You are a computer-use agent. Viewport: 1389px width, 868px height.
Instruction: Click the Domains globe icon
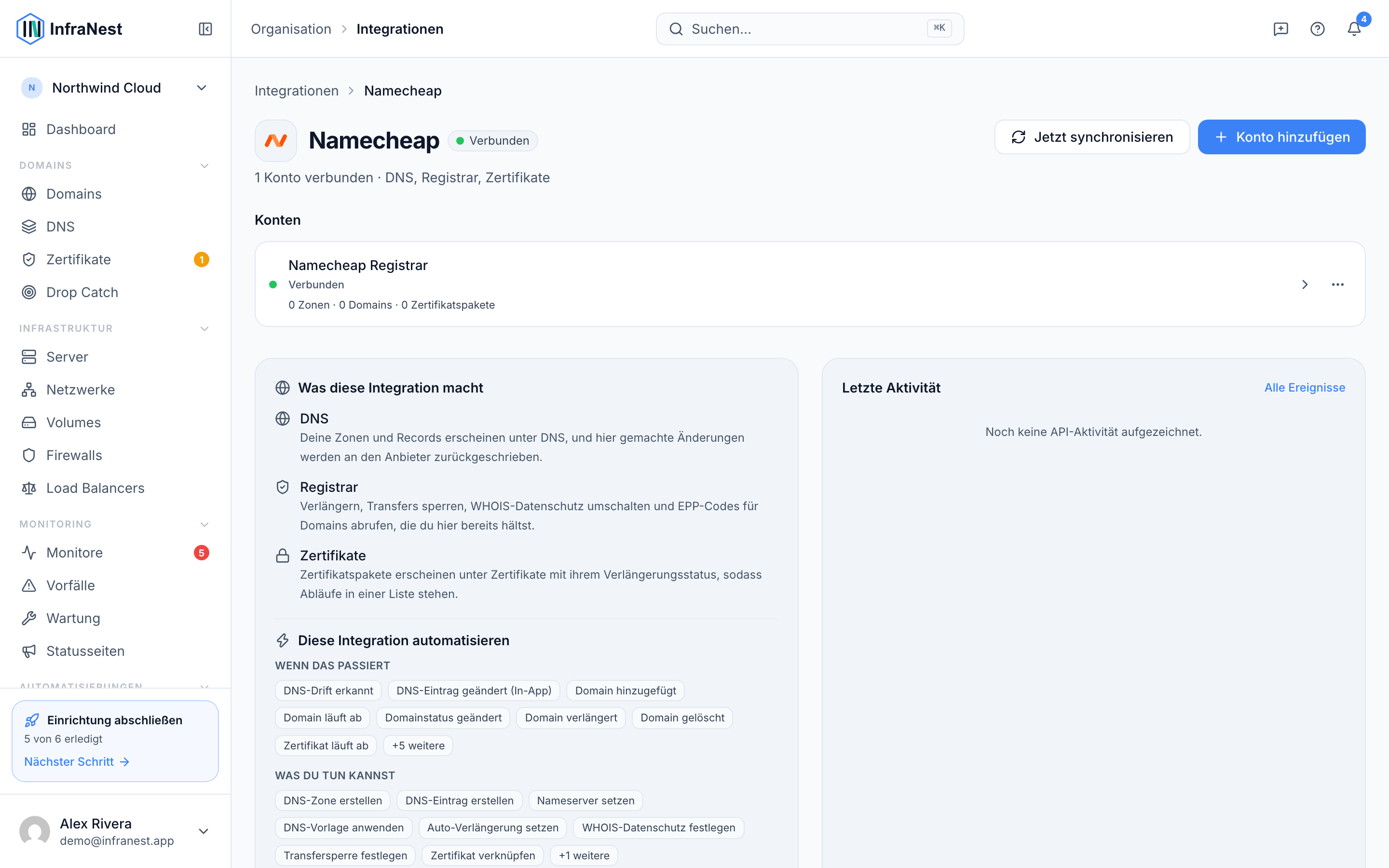29,194
